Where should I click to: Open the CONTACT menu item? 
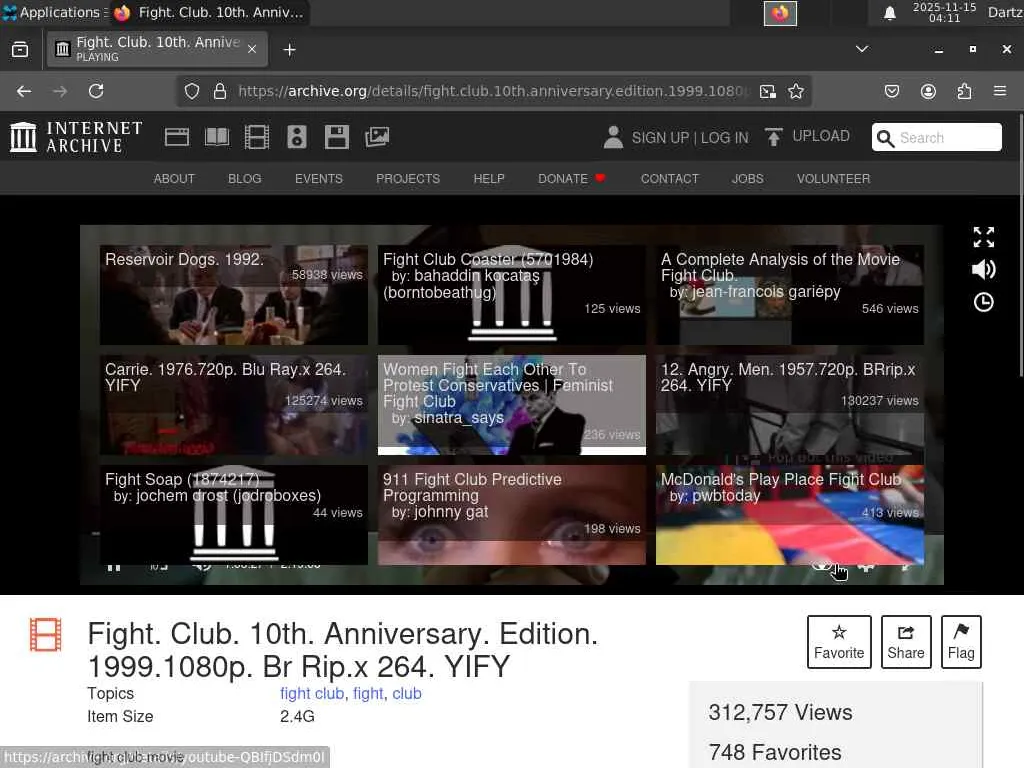coord(669,179)
